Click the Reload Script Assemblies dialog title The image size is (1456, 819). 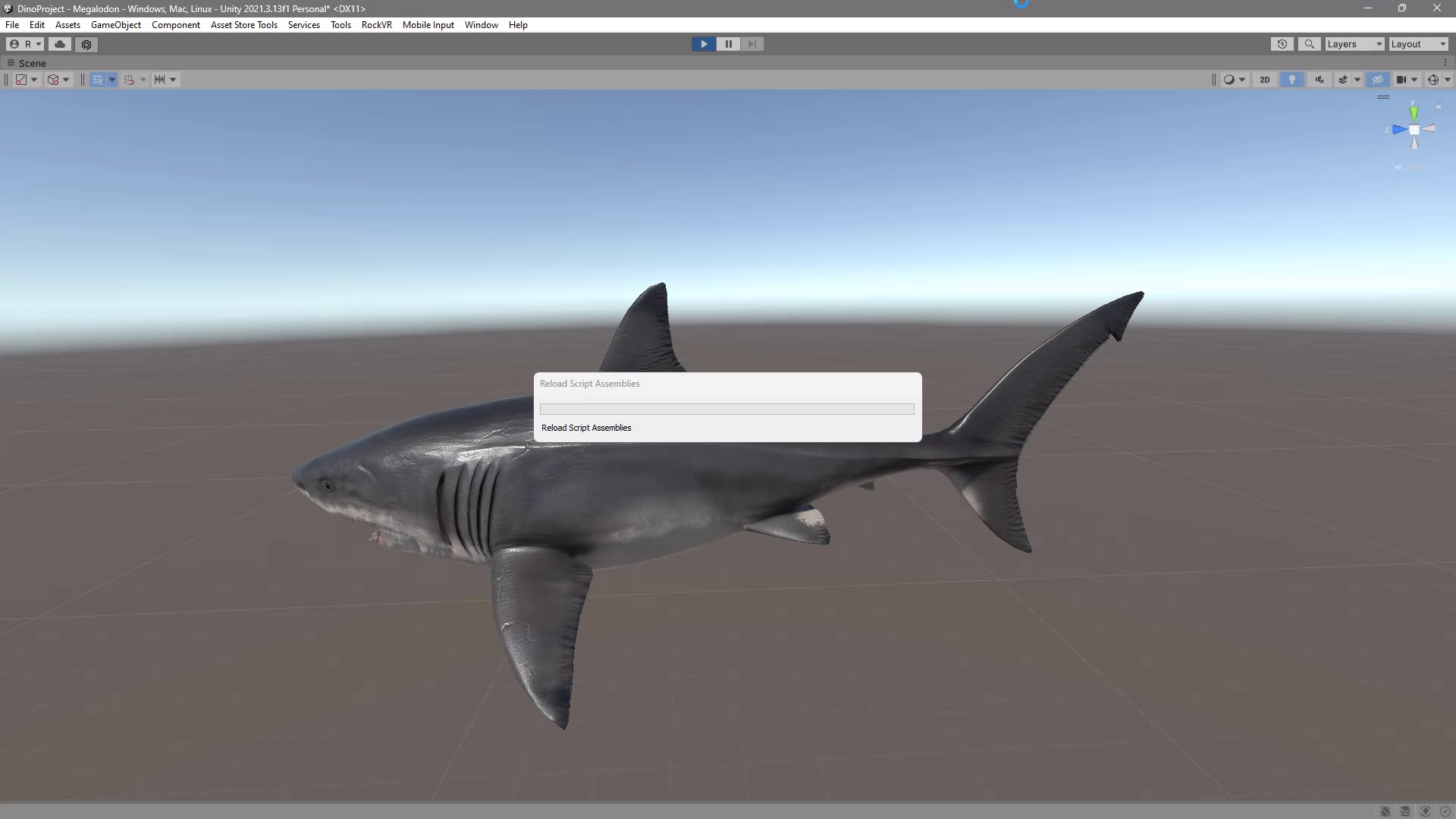tap(590, 384)
